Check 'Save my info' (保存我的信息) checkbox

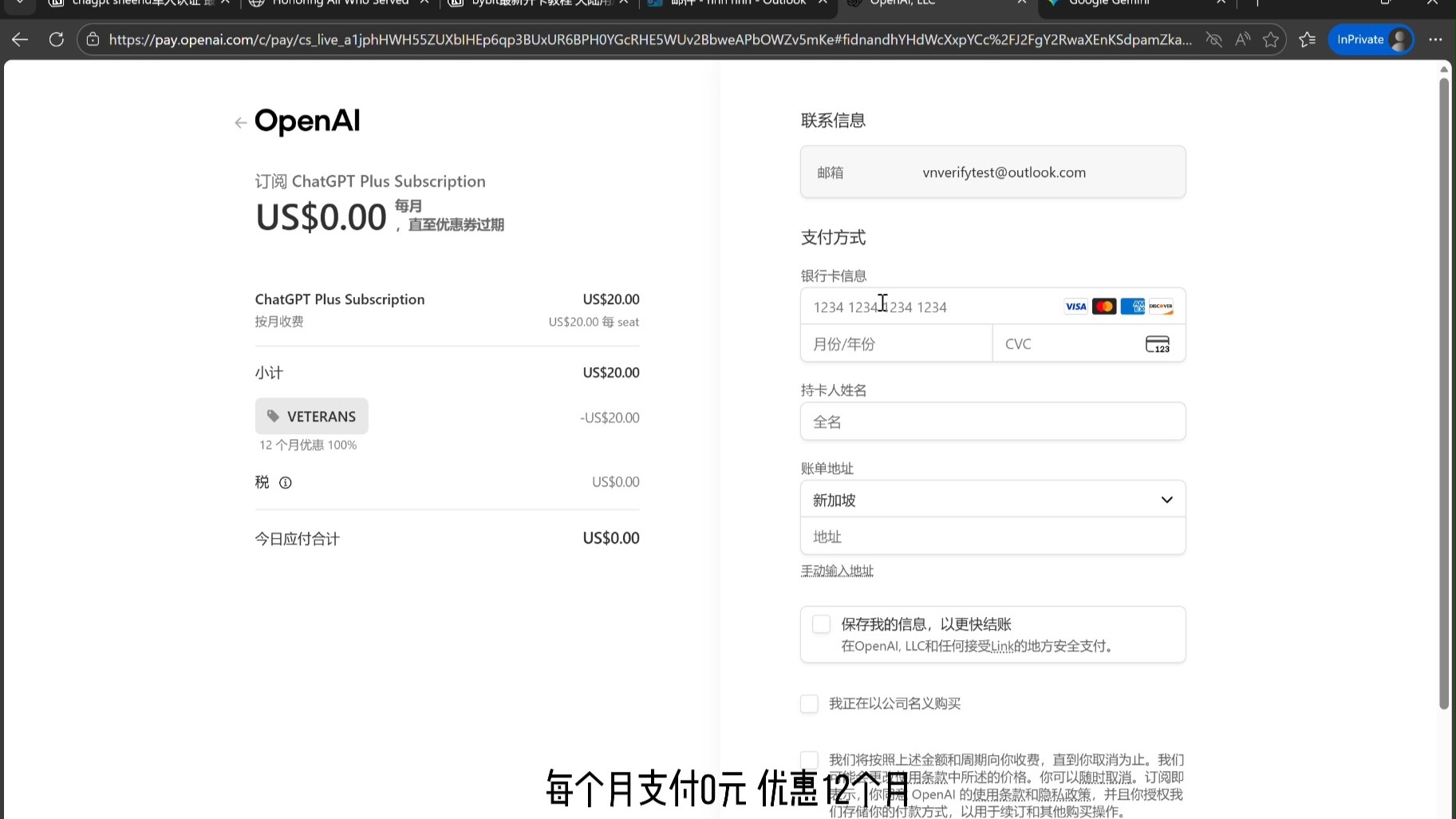coord(821,624)
